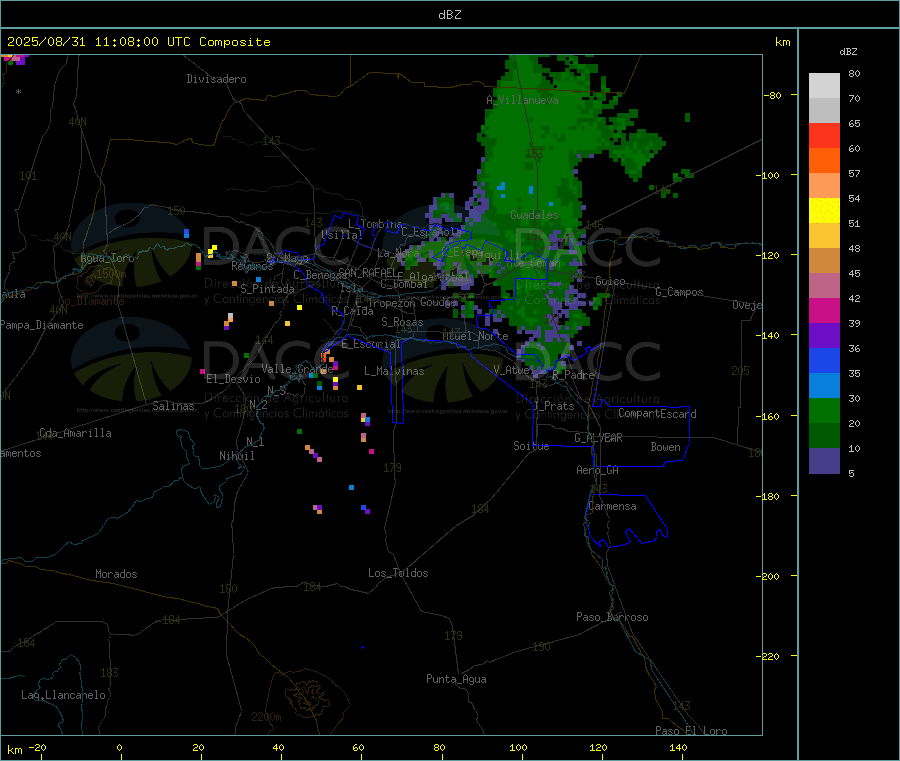The height and width of the screenshot is (761, 900).
Task: Select the "V_Atuel" map label
Action: (513, 370)
